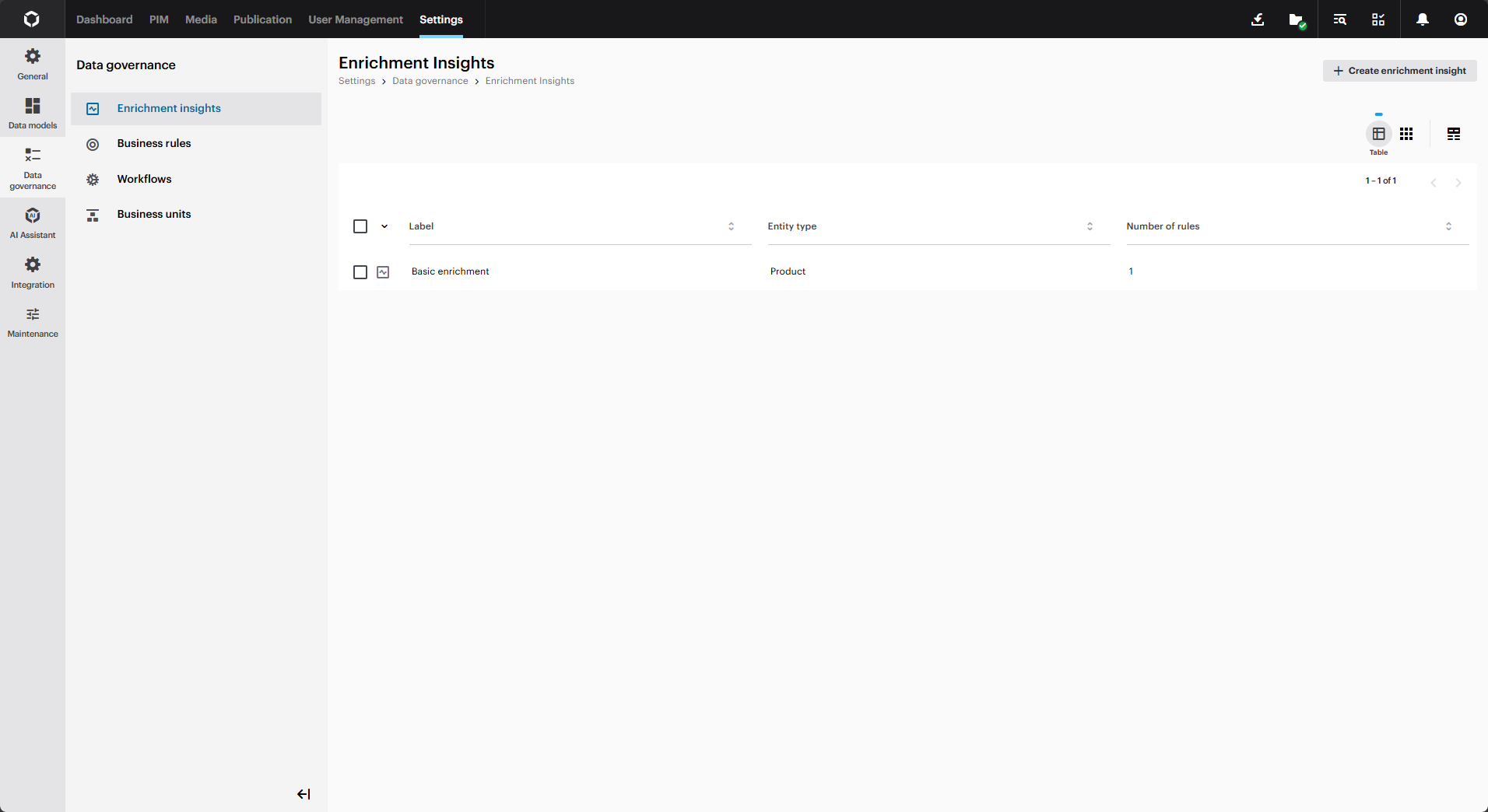This screenshot has height=812, width=1488.
Task: Switch to the PIM menu tab
Action: pos(159,19)
